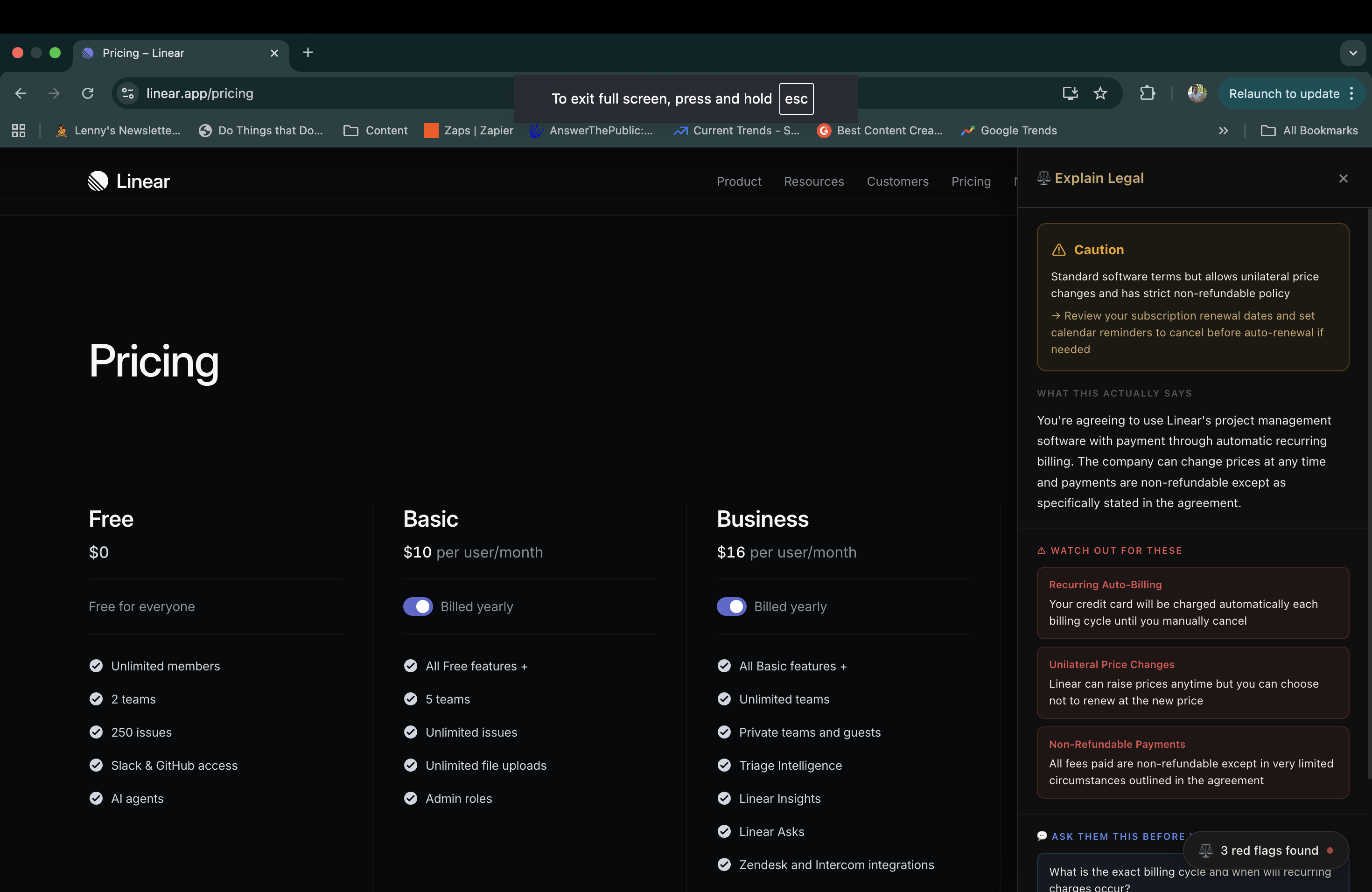Close the Explain Legal side panel
1372x892 pixels.
tap(1343, 179)
